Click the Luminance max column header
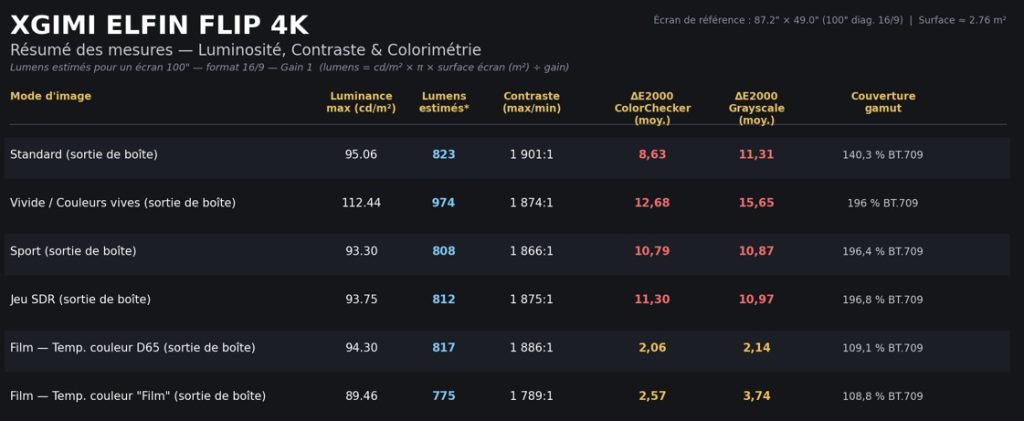Image resolution: width=1024 pixels, height=421 pixels. [x=361, y=102]
